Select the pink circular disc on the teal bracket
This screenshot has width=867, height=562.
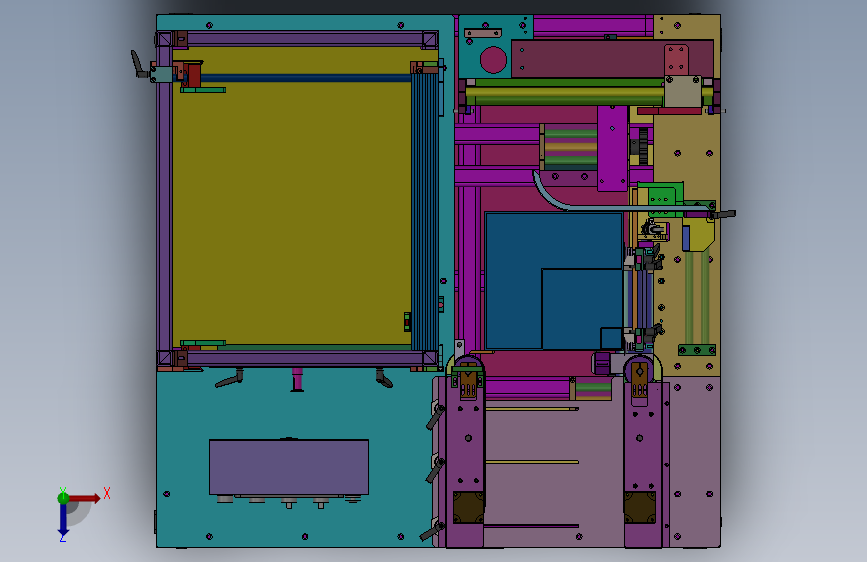[493, 60]
